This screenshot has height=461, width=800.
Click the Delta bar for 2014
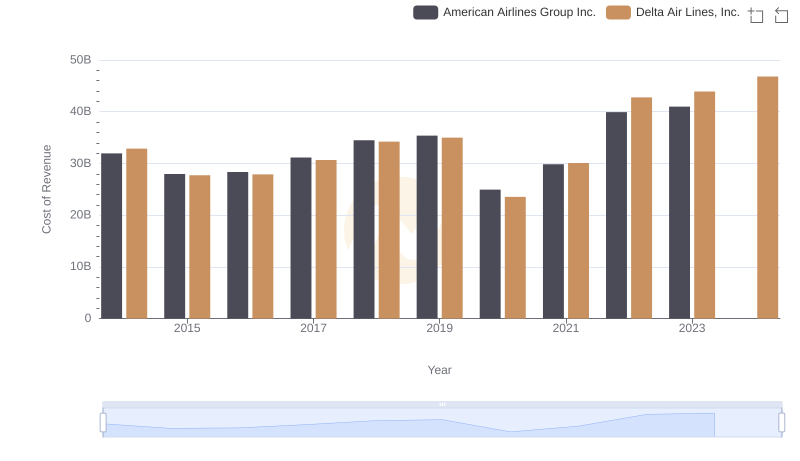137,234
